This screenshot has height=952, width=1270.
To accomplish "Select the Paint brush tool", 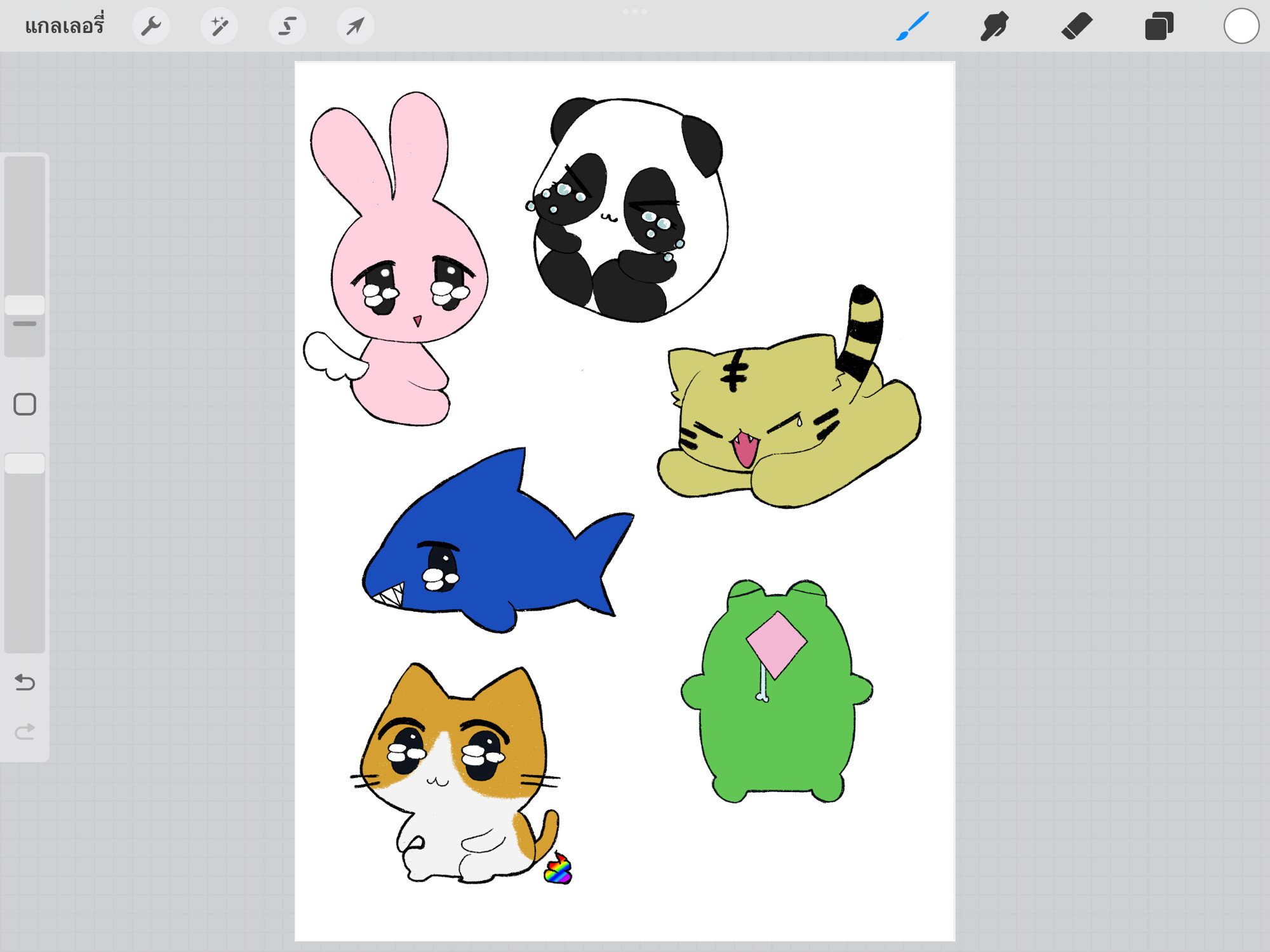I will point(912,26).
